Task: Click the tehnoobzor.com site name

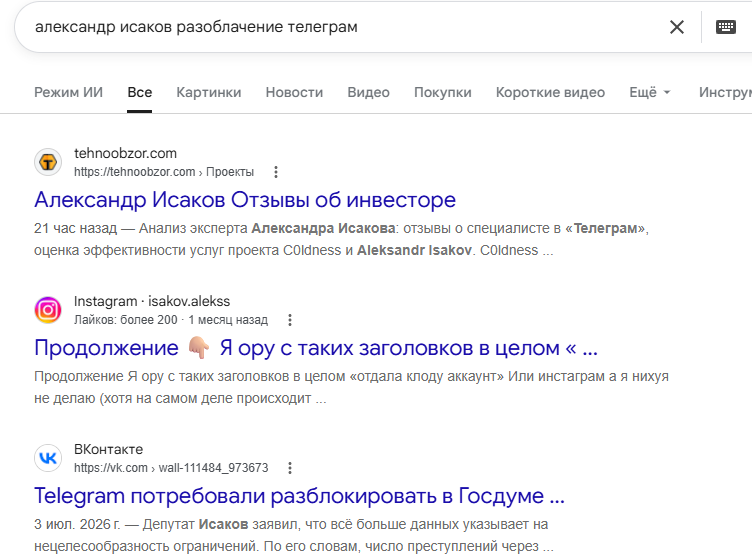Action: click(125, 153)
